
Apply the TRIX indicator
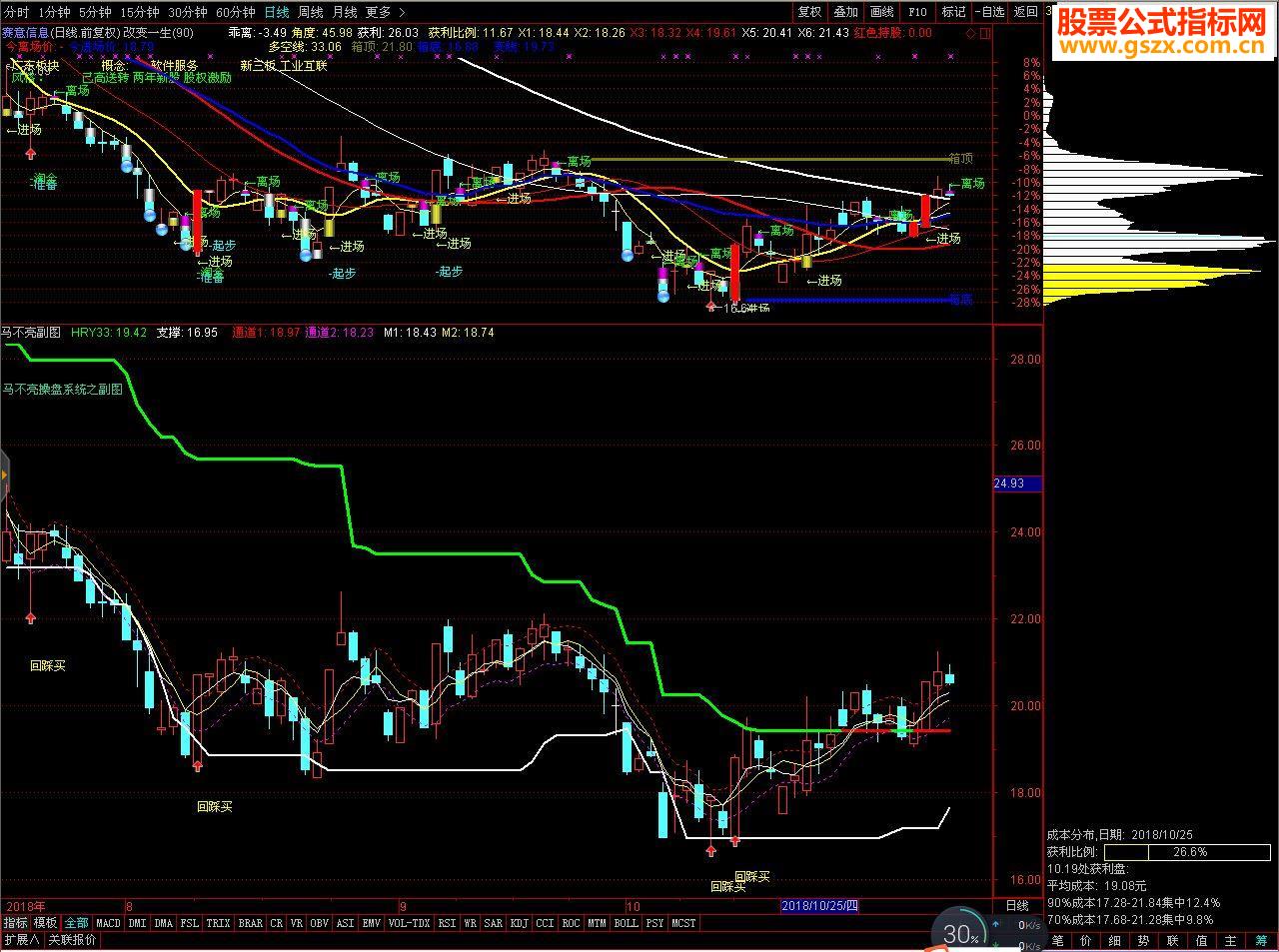pyautogui.click(x=219, y=923)
